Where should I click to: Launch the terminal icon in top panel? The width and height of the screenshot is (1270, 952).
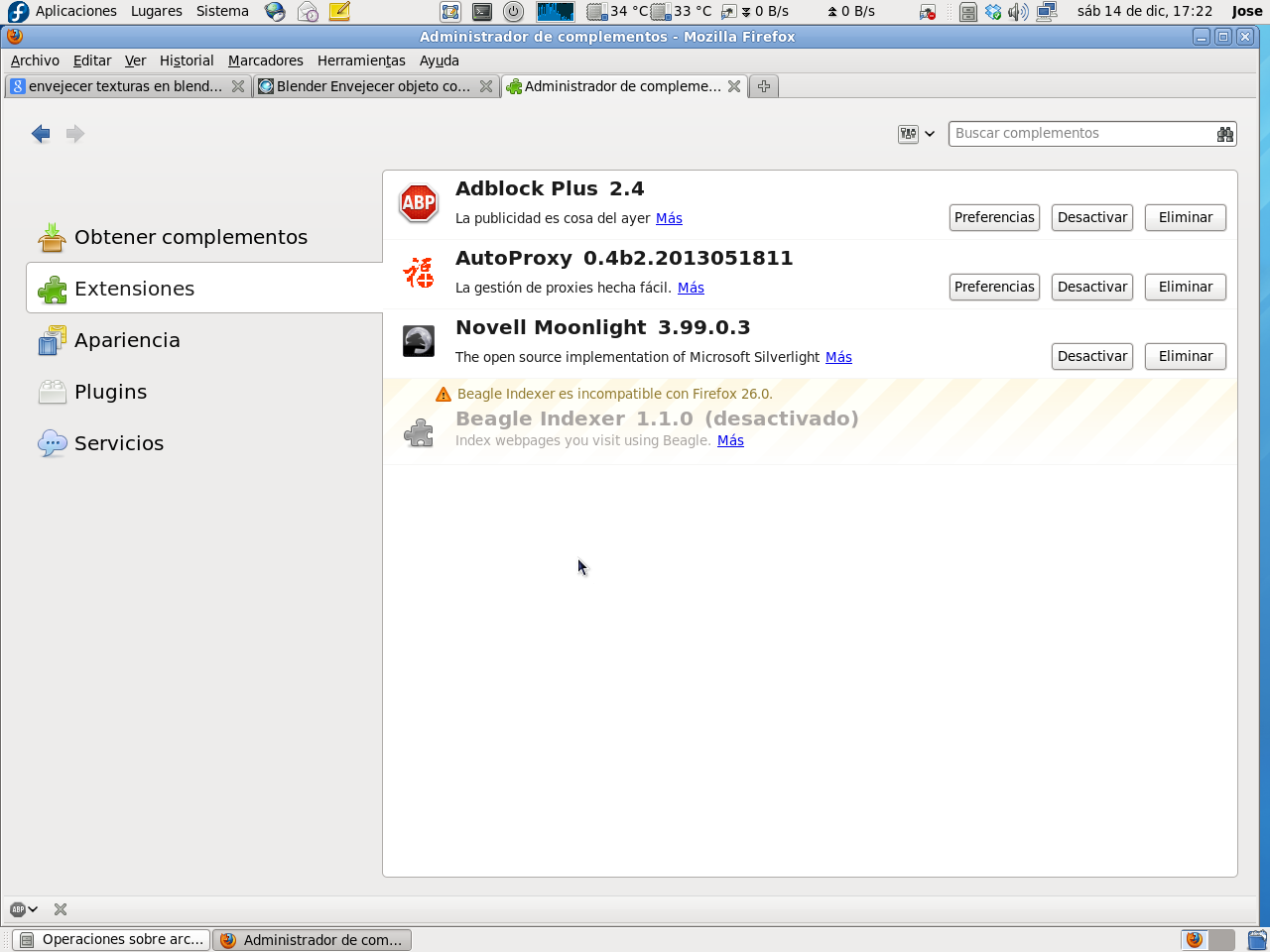[482, 12]
